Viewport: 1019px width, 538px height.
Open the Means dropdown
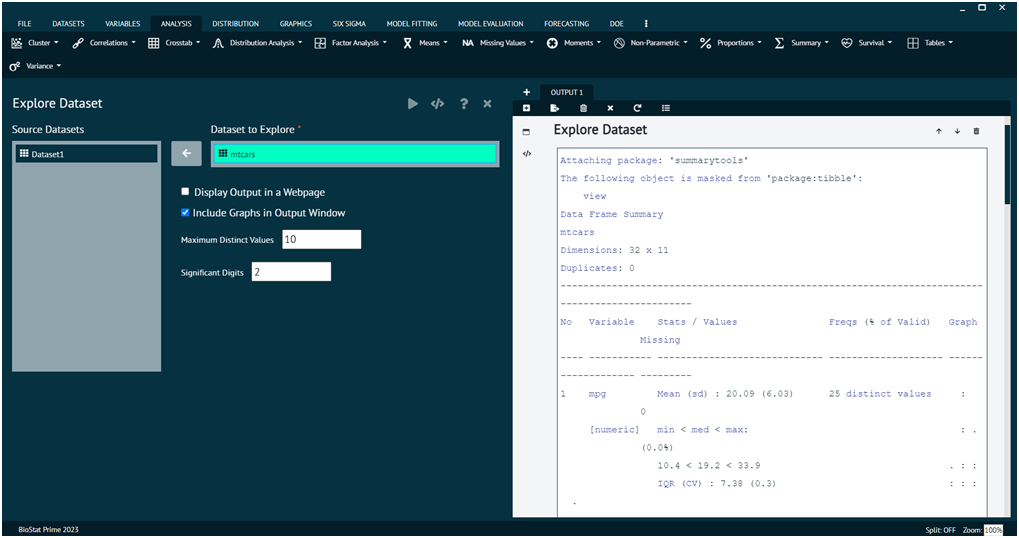(425, 43)
